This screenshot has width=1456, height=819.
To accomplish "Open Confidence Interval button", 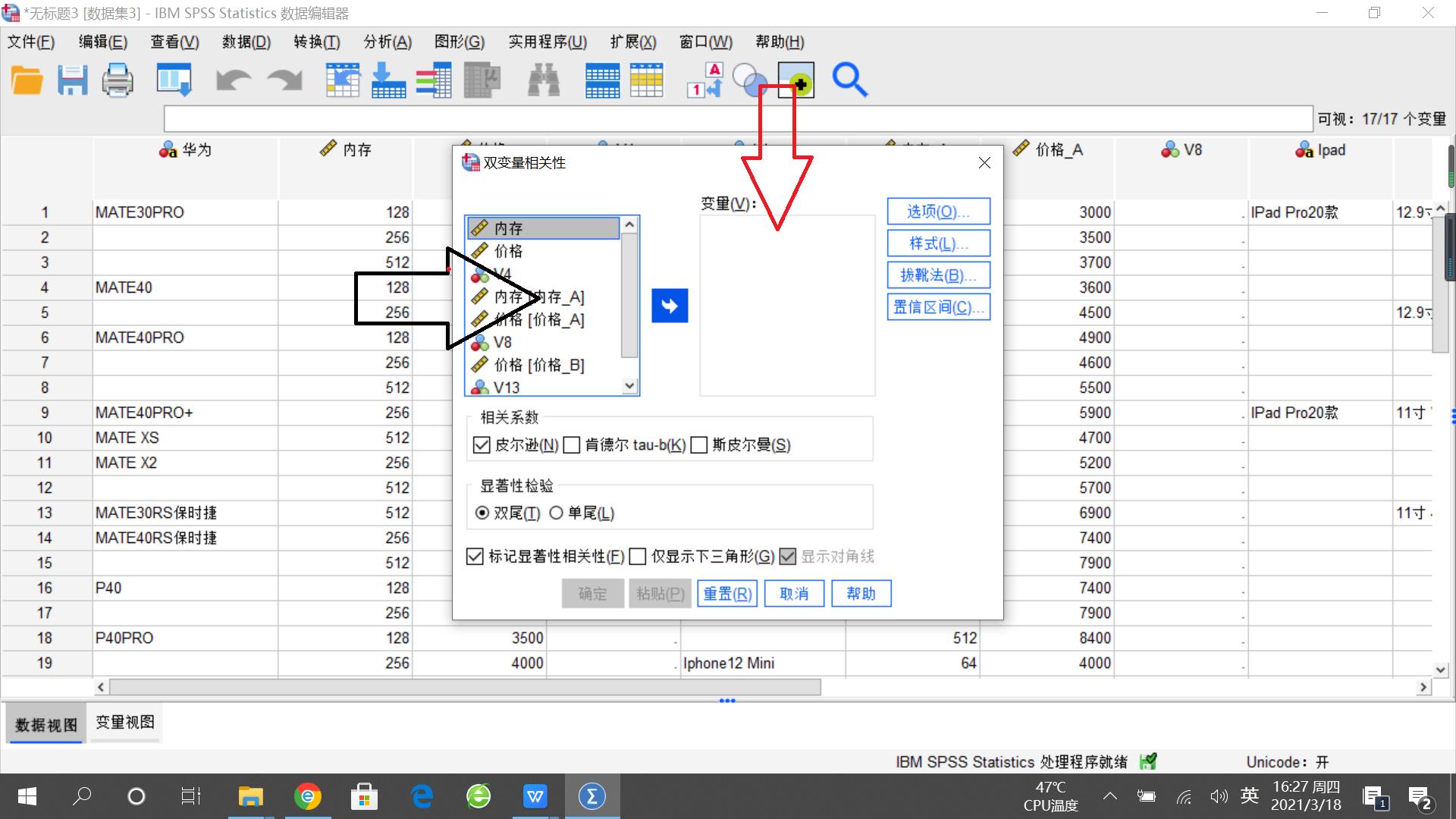I will 939,307.
